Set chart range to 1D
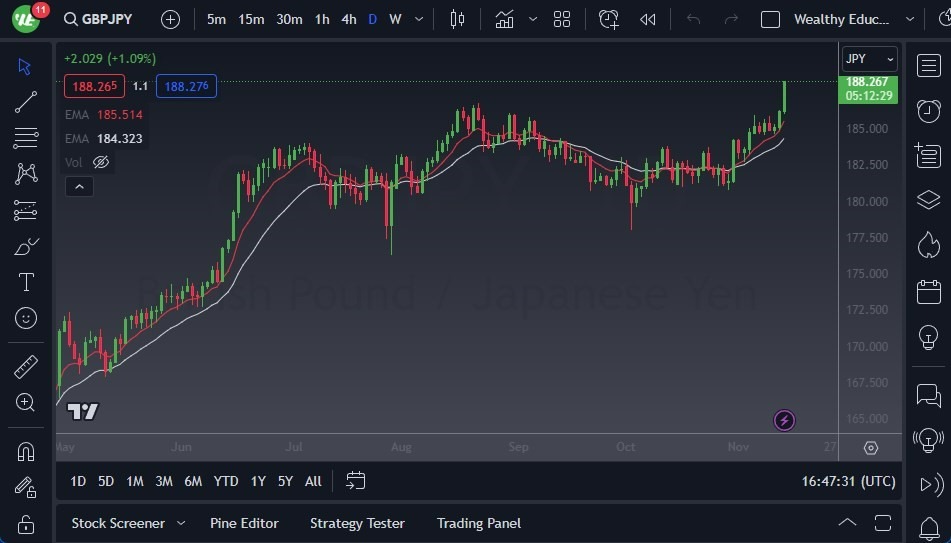Viewport: 951px width, 543px height. click(x=78, y=481)
